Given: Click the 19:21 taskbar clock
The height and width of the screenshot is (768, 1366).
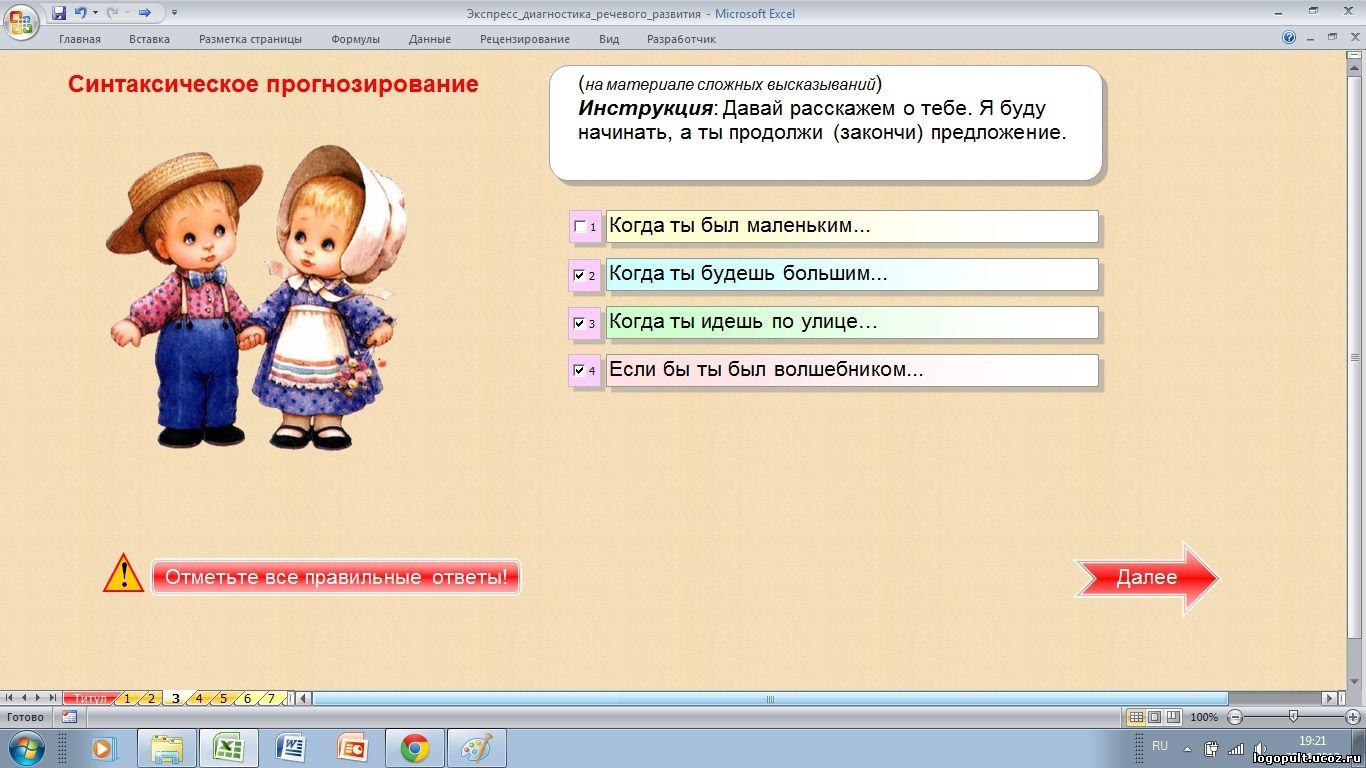Looking at the screenshot, I should click(x=1312, y=741).
